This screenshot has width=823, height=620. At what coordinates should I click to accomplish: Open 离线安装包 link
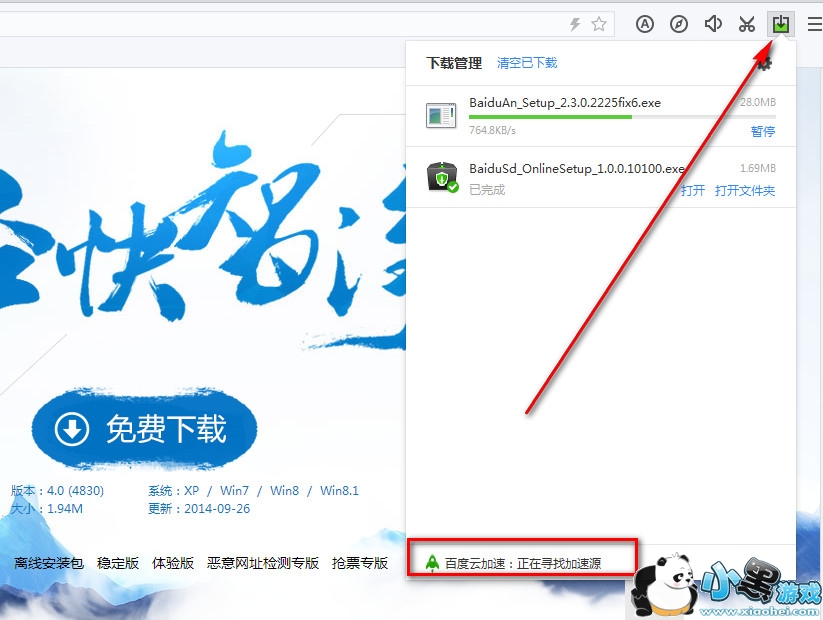49,563
